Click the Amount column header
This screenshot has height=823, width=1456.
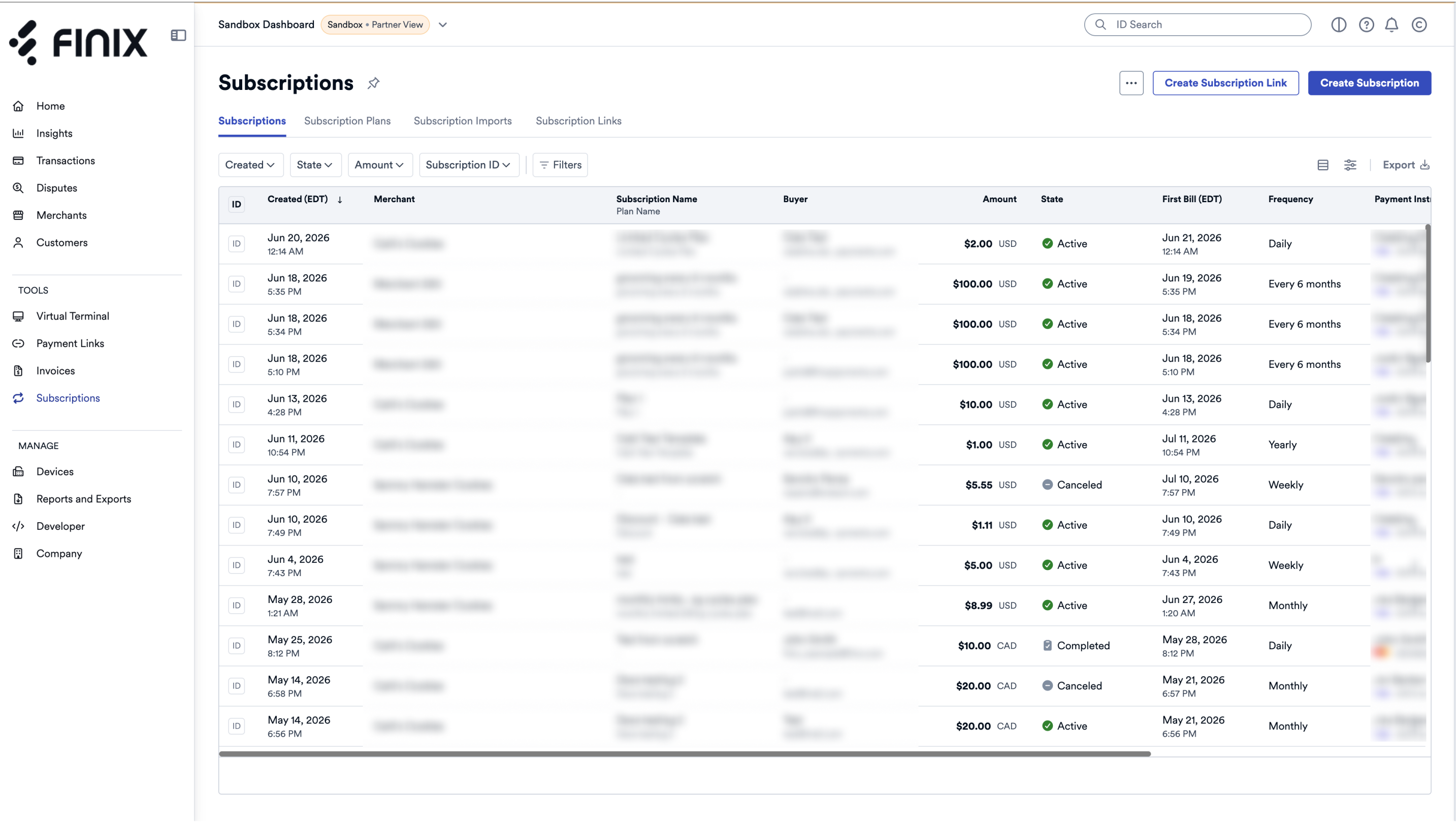tap(999, 199)
